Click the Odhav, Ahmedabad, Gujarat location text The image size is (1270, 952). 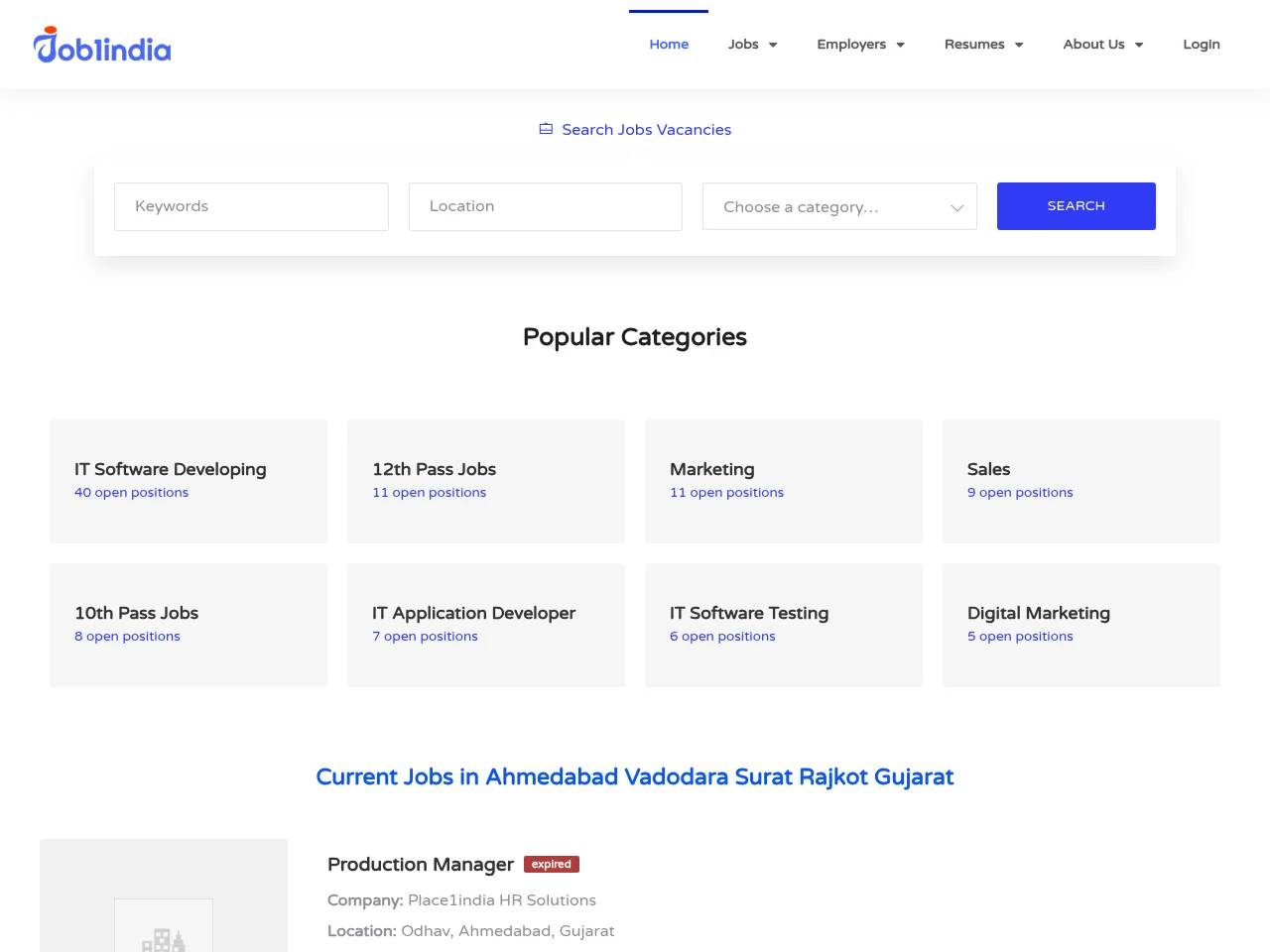pyautogui.click(x=508, y=931)
